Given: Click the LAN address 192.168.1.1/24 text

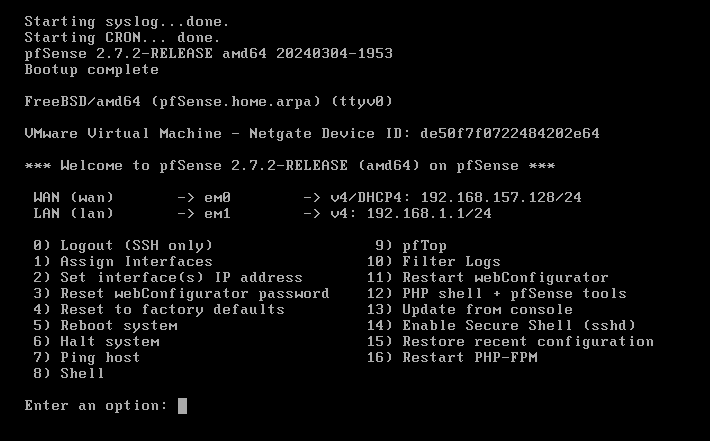Looking at the screenshot, I should point(429,213).
